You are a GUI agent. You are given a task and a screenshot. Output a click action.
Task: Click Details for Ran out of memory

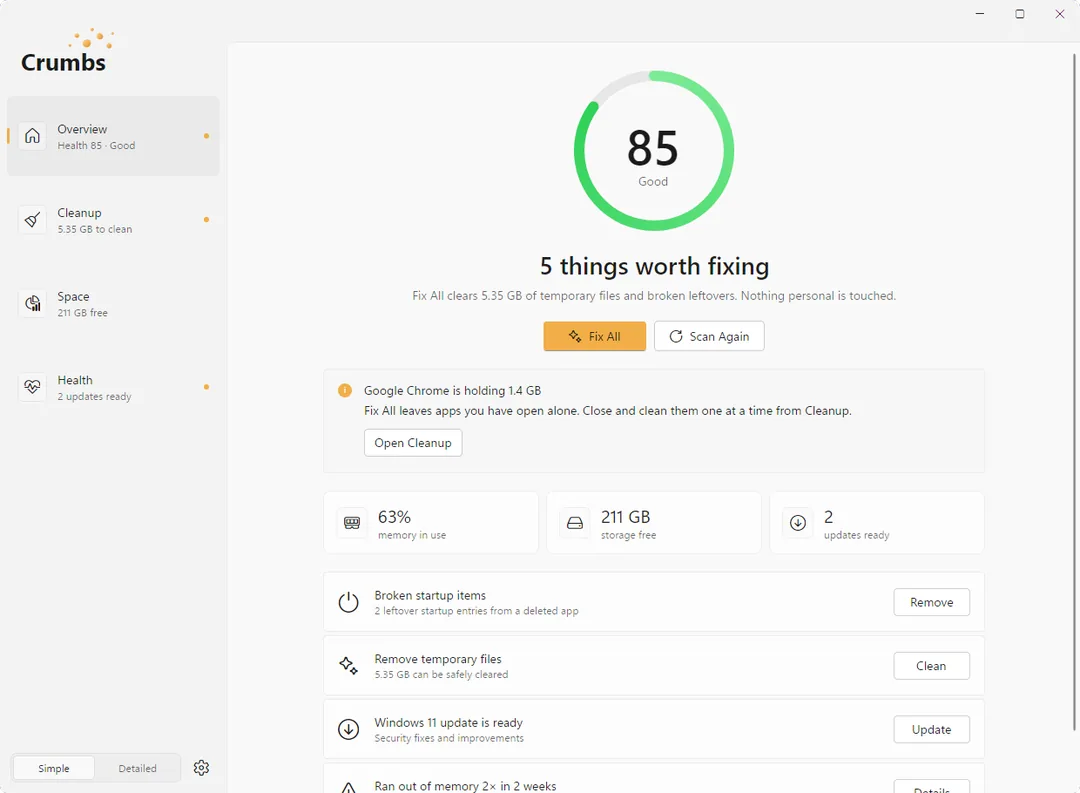coord(931,787)
